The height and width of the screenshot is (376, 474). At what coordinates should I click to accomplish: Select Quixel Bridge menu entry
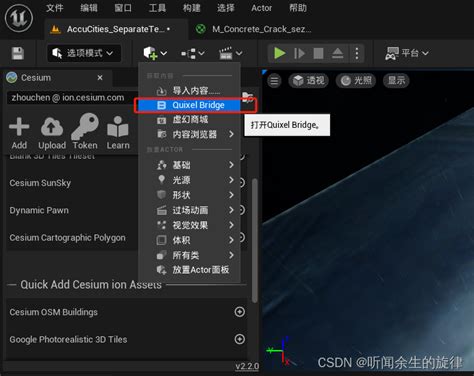(189, 105)
